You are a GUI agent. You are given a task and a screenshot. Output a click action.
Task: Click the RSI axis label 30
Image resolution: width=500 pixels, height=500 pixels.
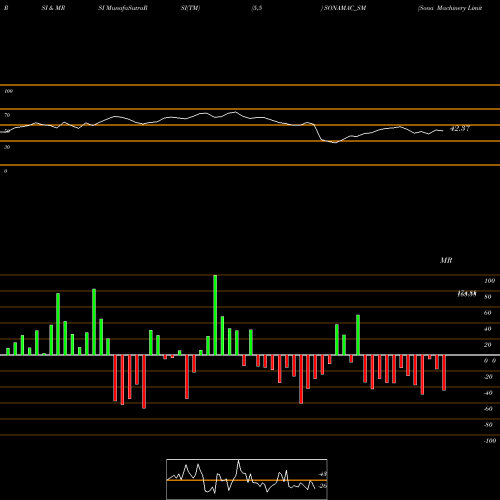point(7,147)
